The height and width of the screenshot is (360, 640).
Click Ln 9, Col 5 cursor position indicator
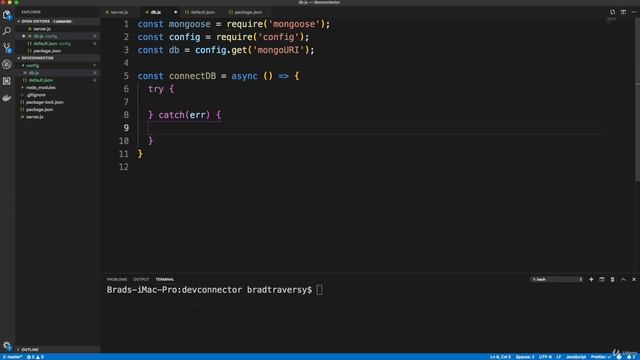coord(500,357)
